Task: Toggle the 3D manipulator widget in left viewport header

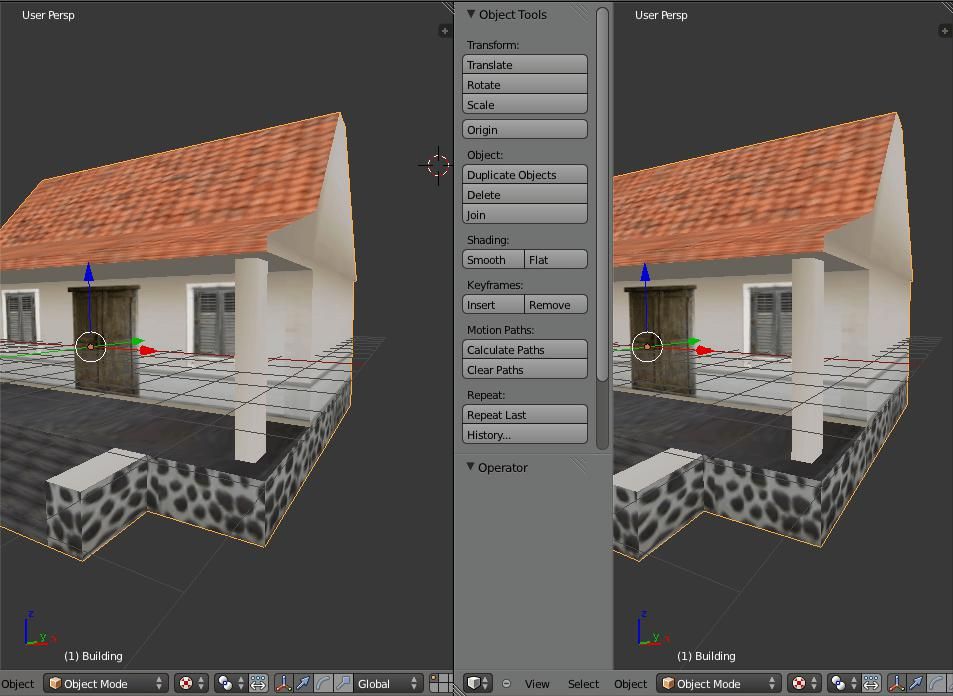Action: pyautogui.click(x=284, y=684)
